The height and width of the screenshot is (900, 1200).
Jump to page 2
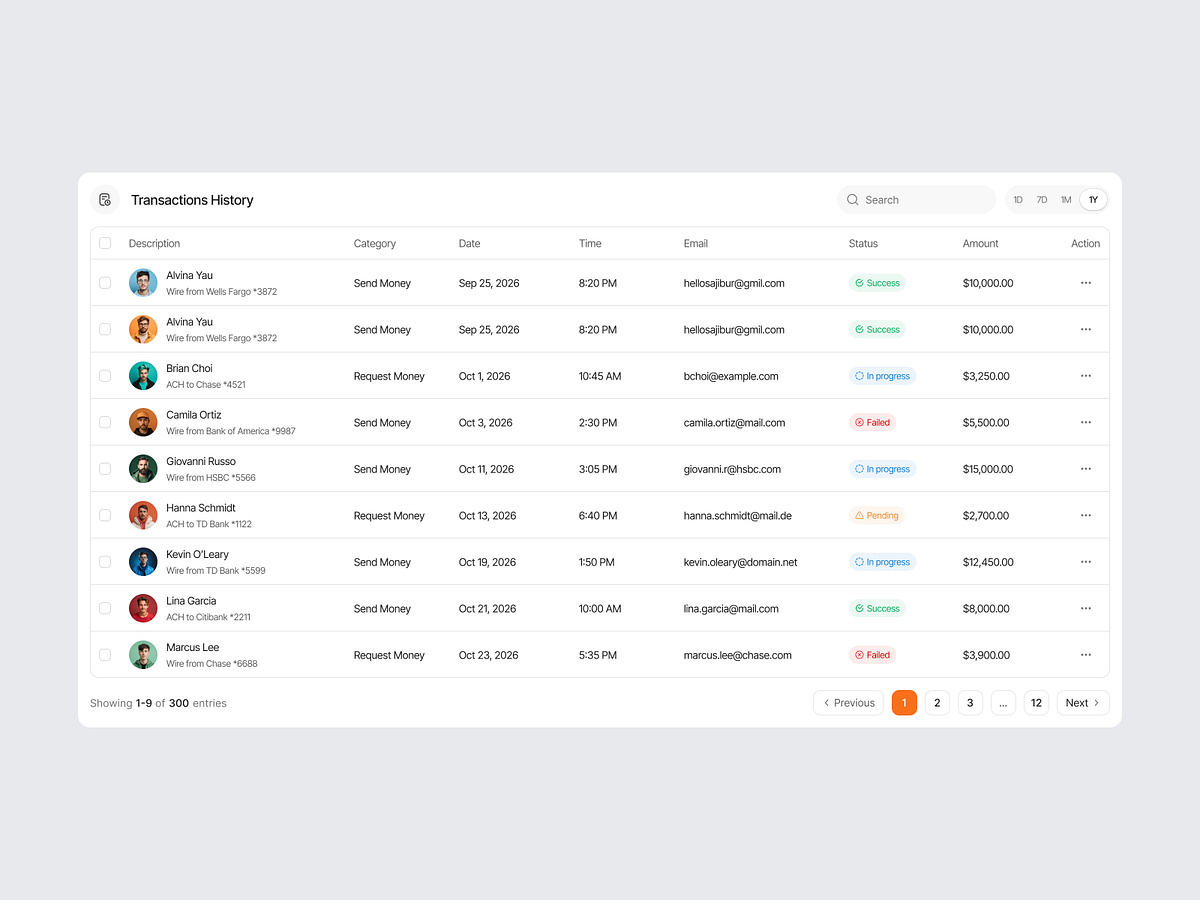click(x=937, y=703)
